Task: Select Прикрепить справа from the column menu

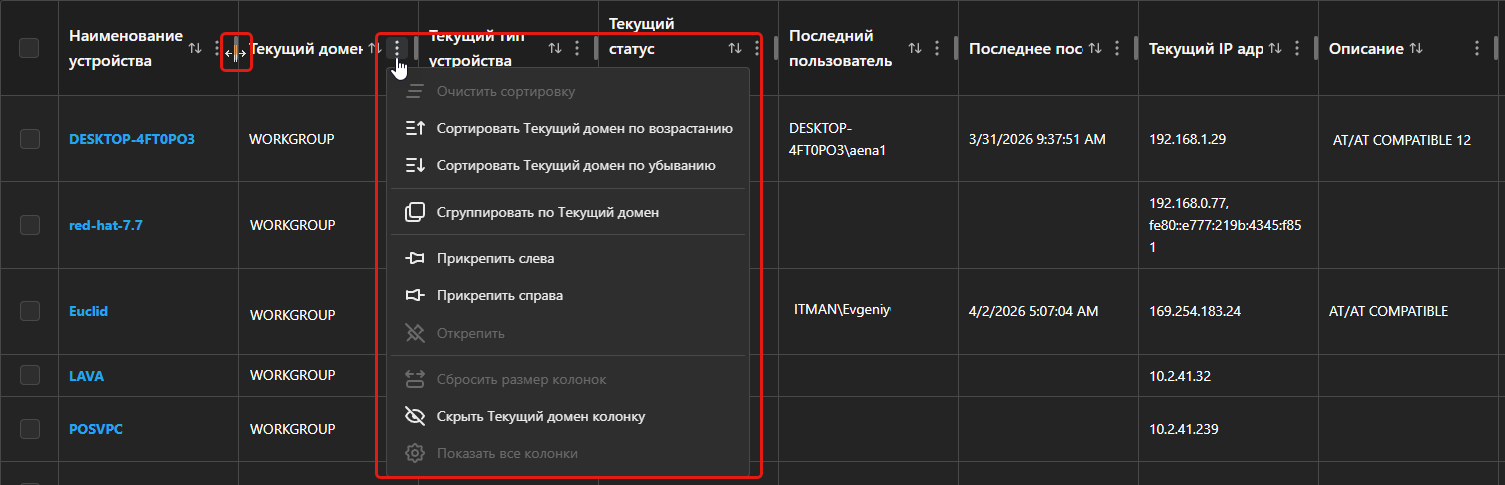Action: (499, 296)
